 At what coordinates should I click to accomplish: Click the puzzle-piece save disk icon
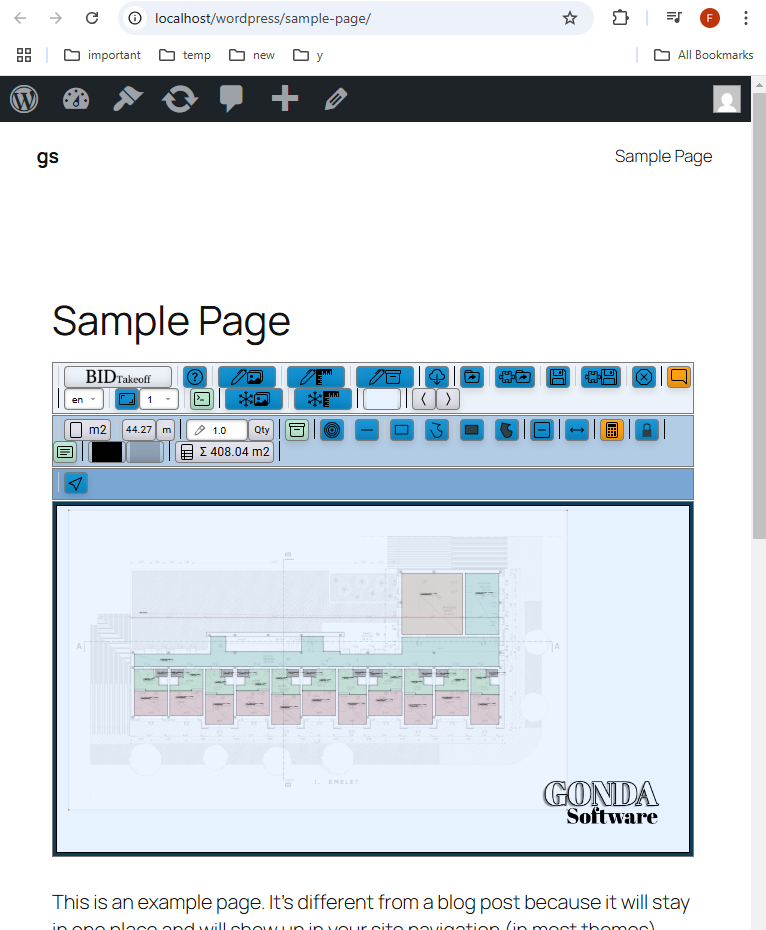click(x=601, y=377)
